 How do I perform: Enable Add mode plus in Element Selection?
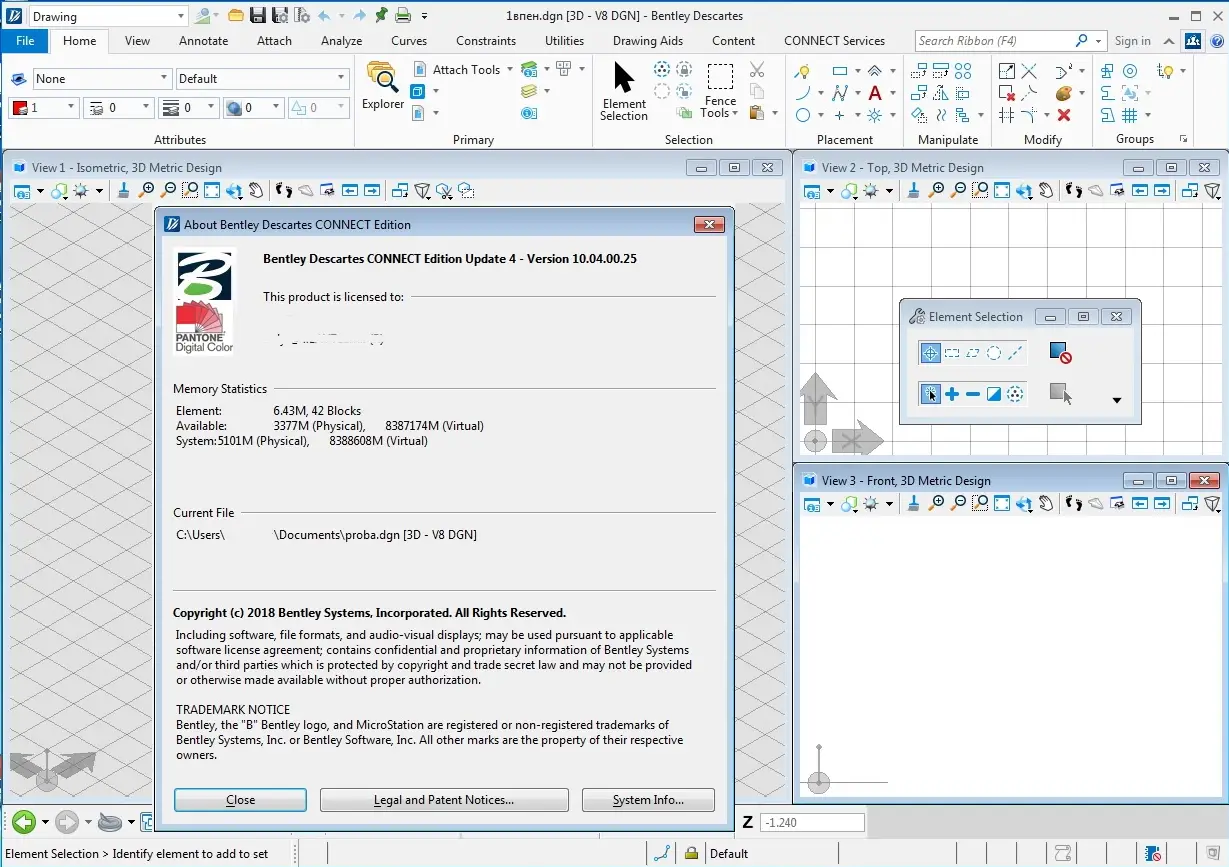click(952, 394)
